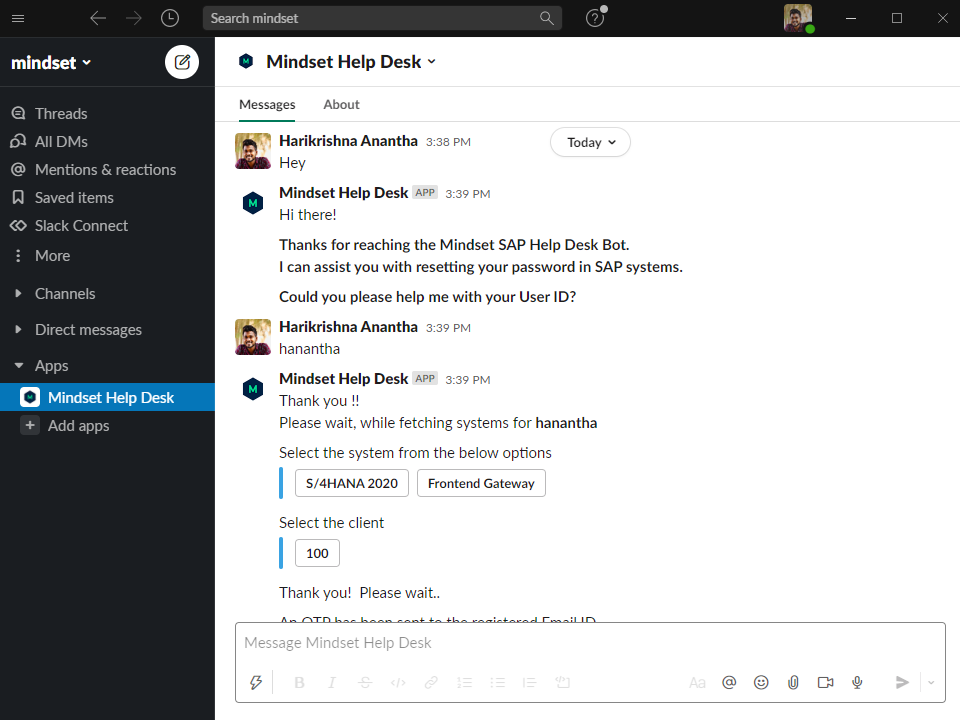
Task: Toggle code block formatting
Action: (x=563, y=682)
